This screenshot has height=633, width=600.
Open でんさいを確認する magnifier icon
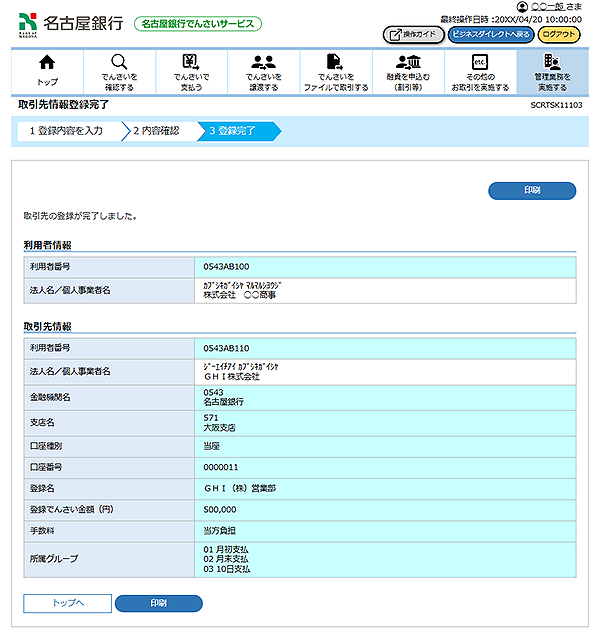119,63
